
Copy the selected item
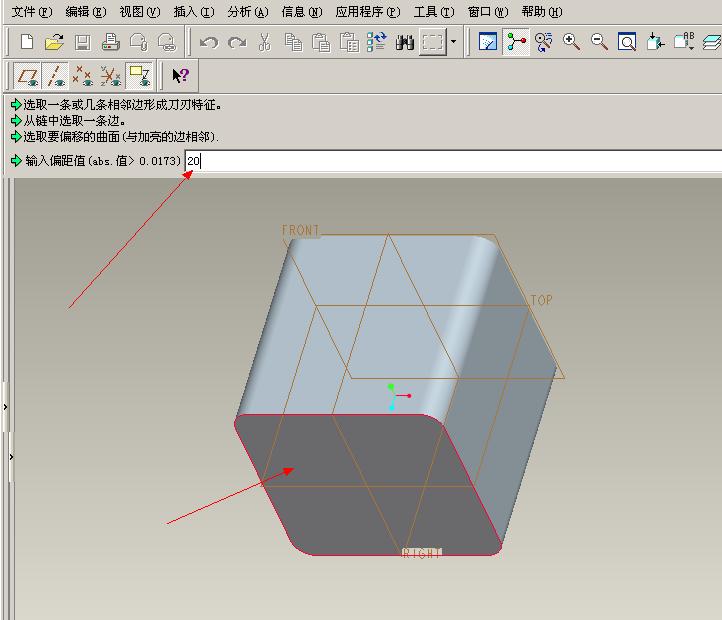(x=293, y=42)
